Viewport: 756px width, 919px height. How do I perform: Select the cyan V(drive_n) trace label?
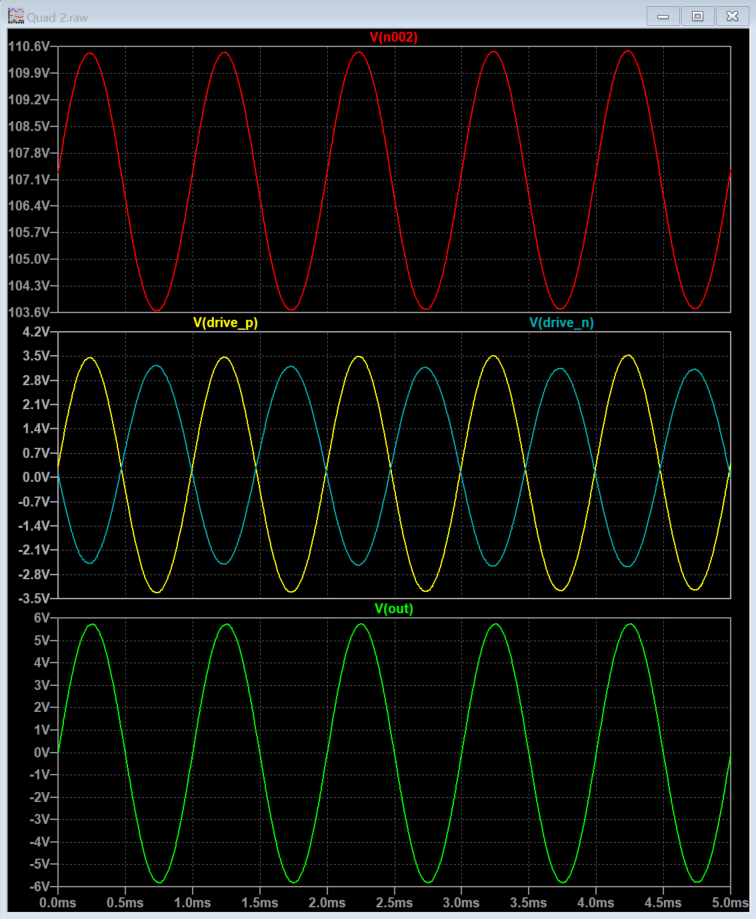[561, 322]
